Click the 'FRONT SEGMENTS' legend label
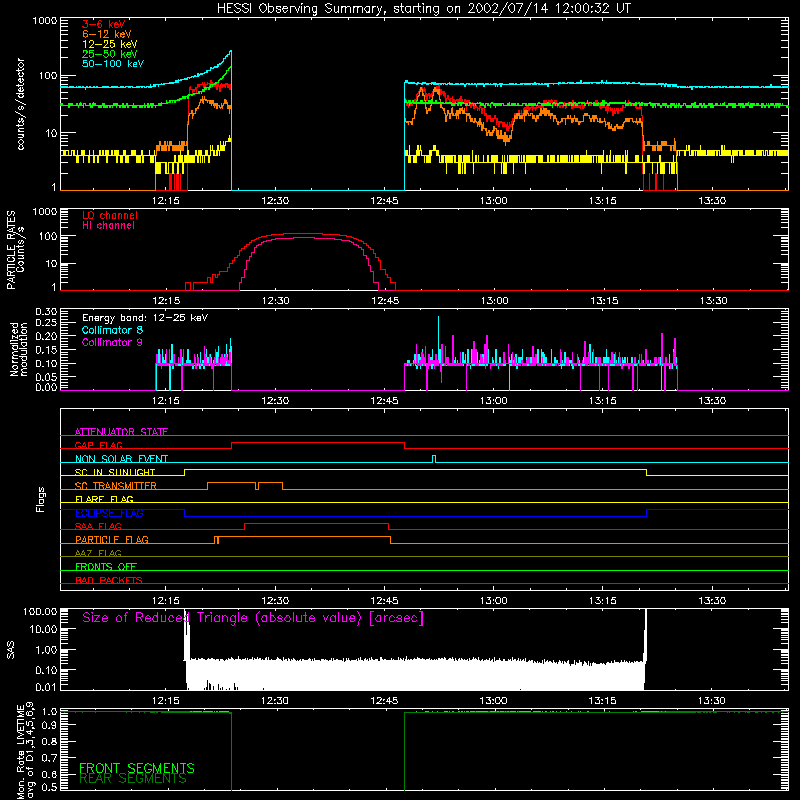Image resolution: width=800 pixels, height=800 pixels. point(137,768)
